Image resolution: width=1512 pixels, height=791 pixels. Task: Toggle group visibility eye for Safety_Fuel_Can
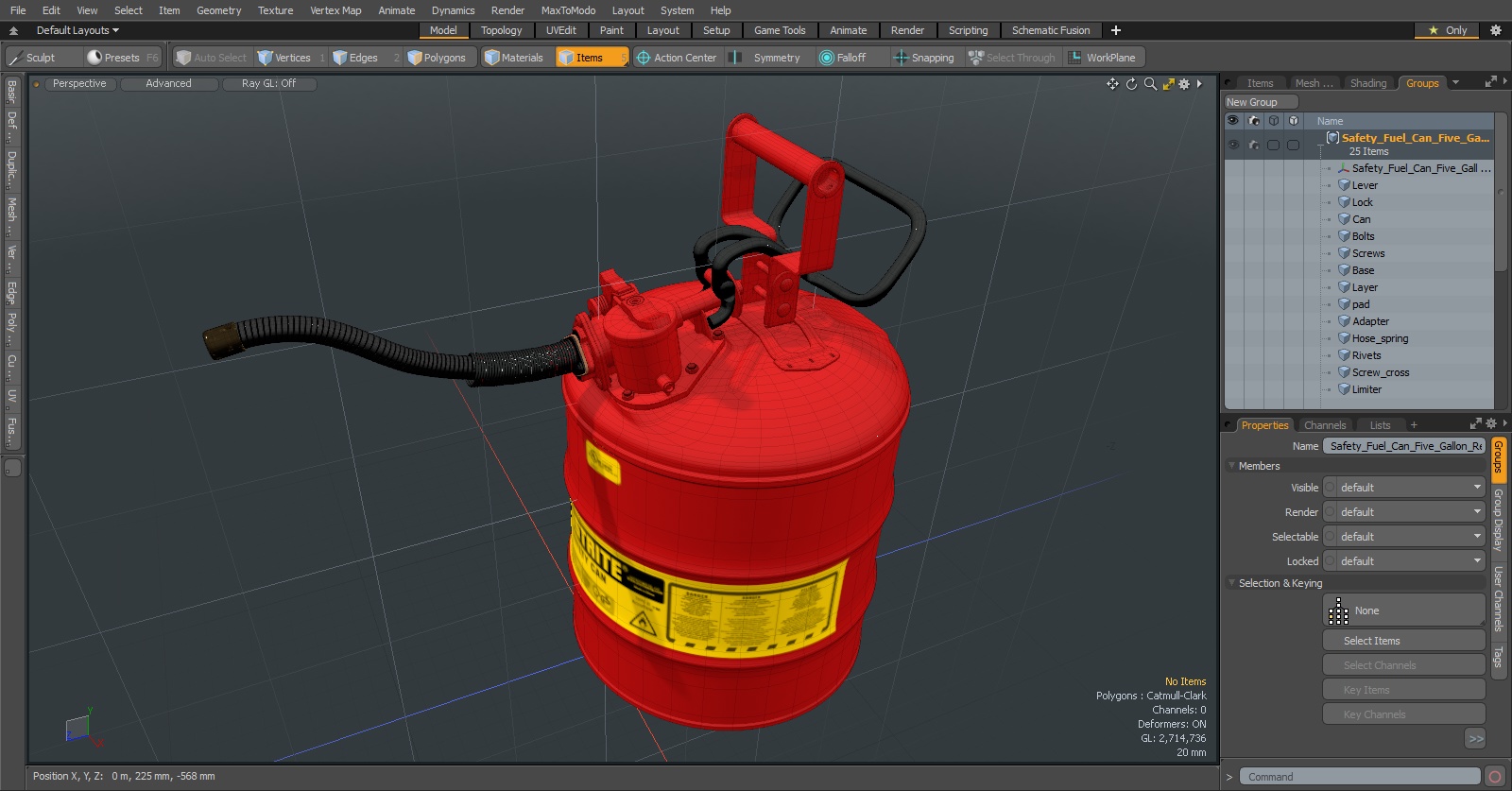(x=1233, y=145)
